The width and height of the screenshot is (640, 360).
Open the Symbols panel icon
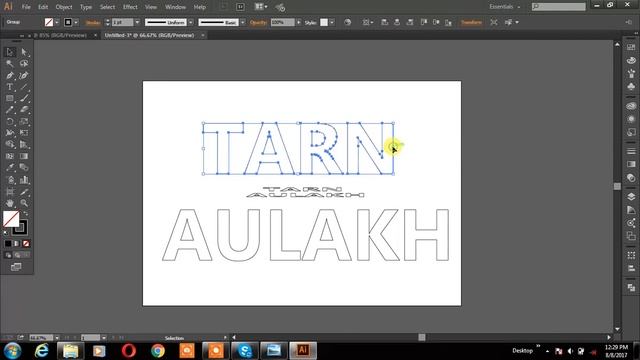pos(631,87)
